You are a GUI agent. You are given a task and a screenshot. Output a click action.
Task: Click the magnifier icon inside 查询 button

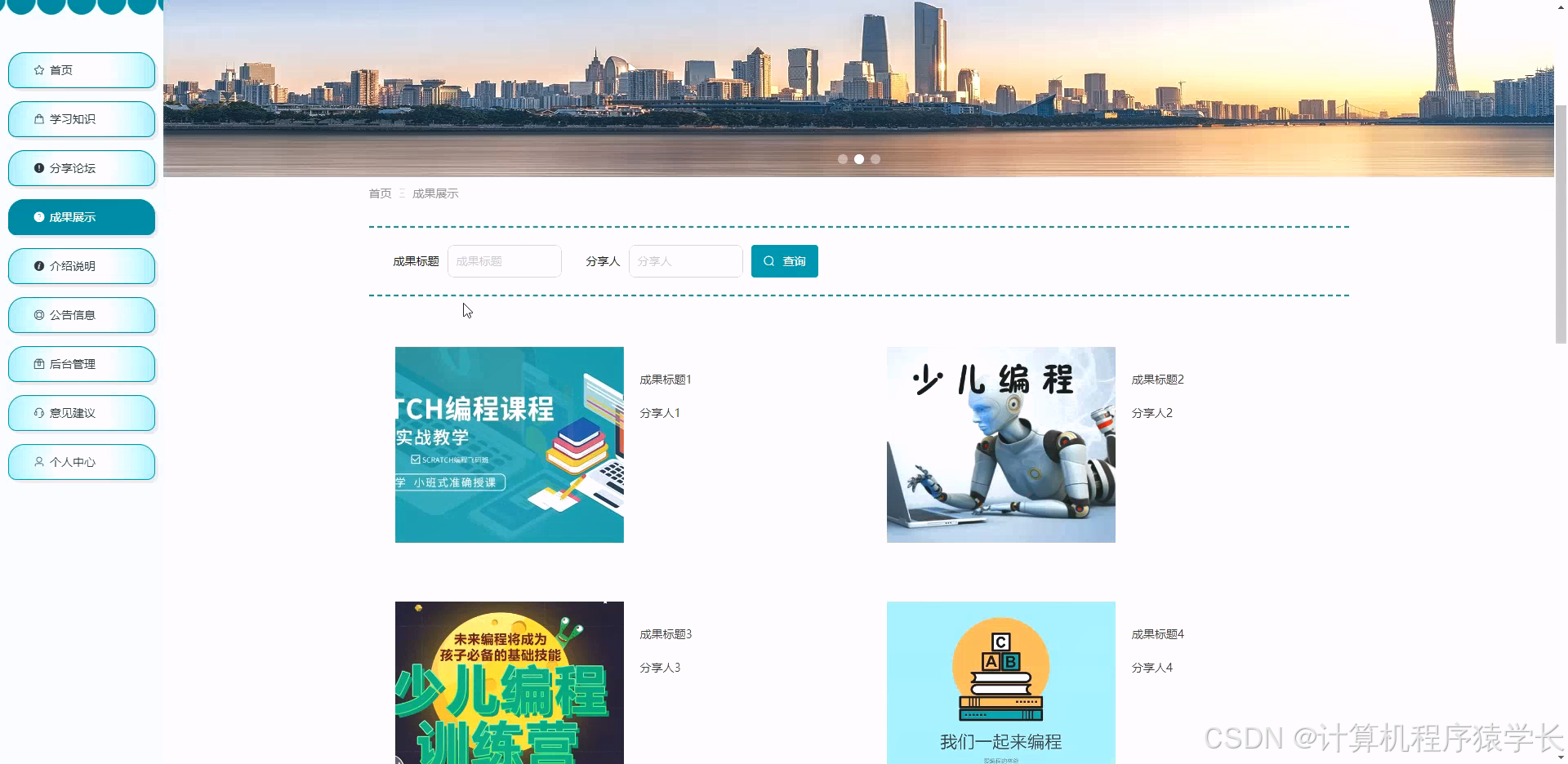click(x=768, y=260)
